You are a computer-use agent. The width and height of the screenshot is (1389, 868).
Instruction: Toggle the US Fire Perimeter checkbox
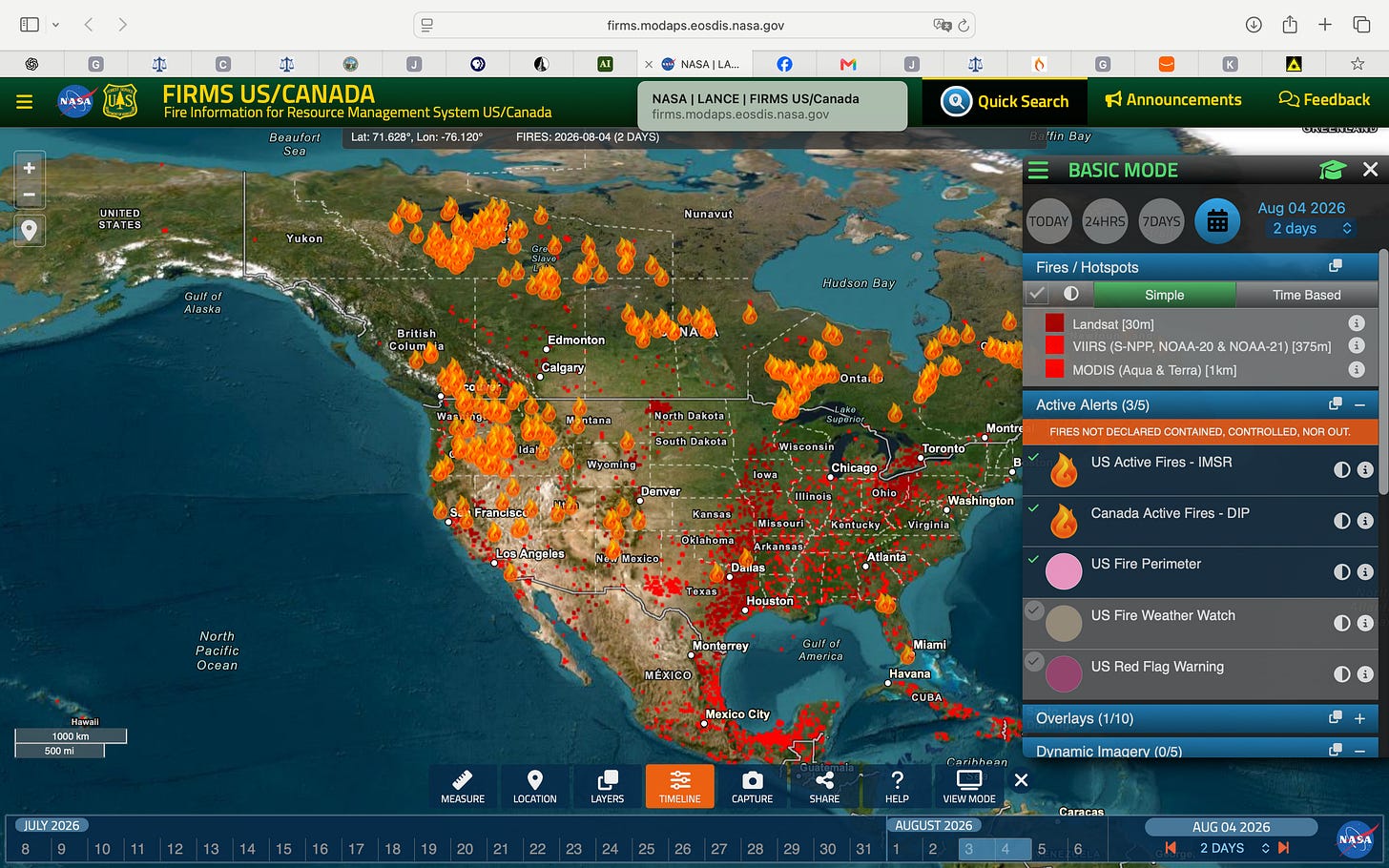click(x=1034, y=559)
